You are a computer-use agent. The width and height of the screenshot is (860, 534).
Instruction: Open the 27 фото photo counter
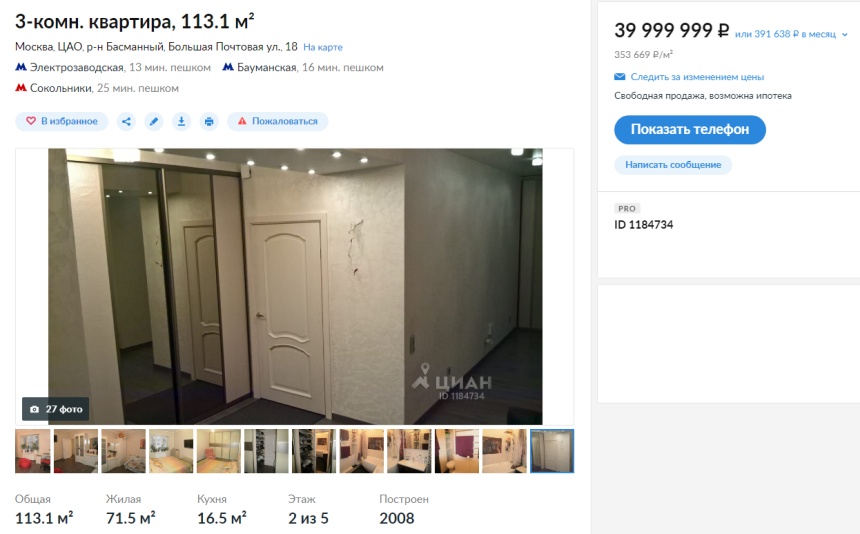pos(55,409)
